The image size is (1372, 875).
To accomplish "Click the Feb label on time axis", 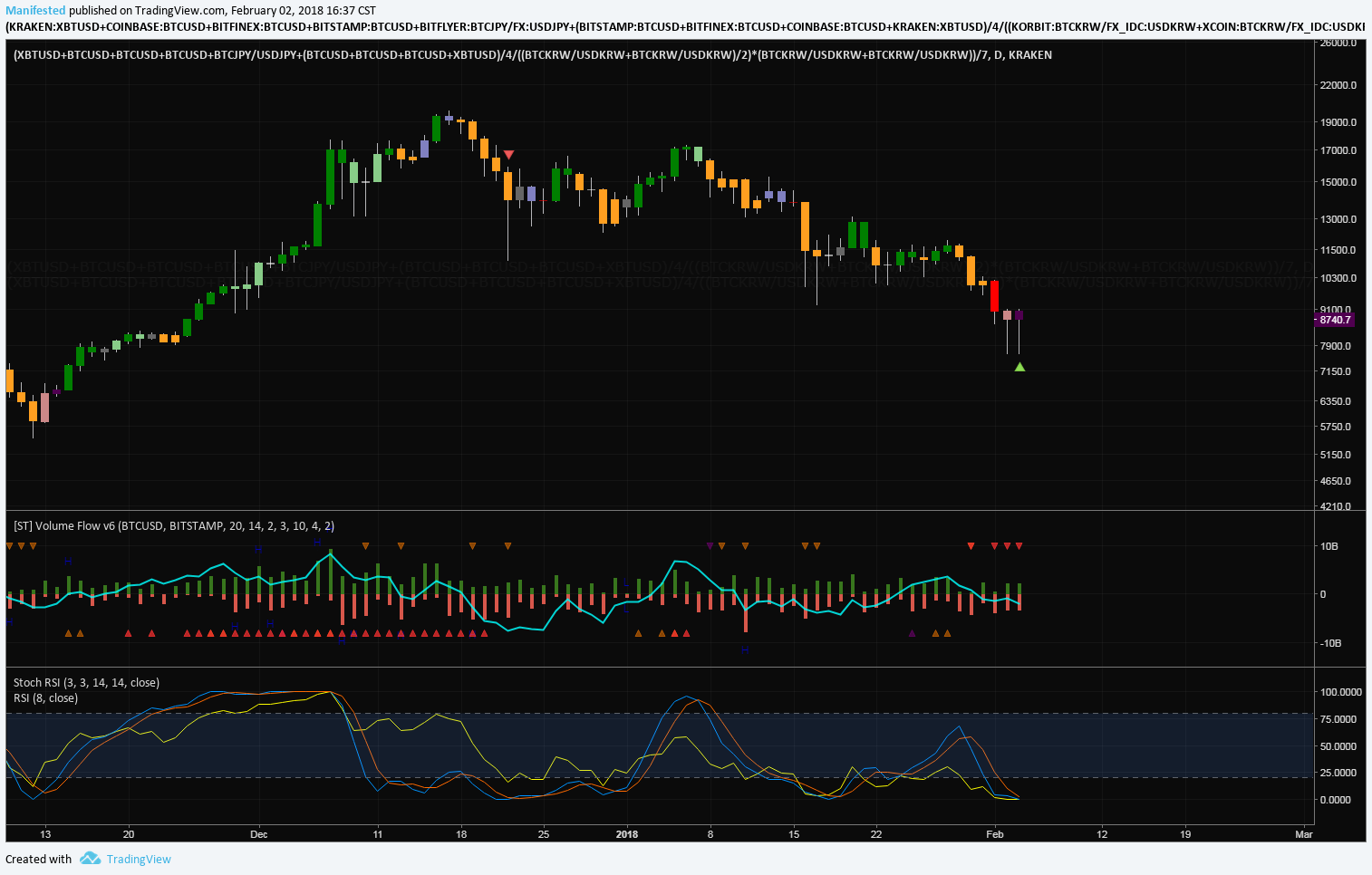I will click(x=995, y=834).
